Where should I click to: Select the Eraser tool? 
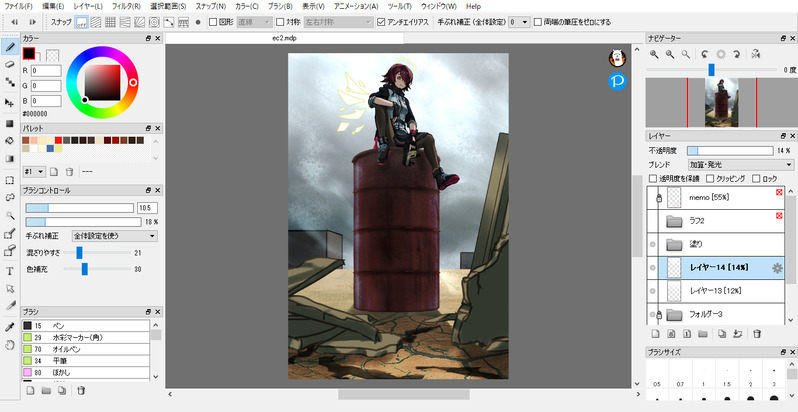click(9, 65)
